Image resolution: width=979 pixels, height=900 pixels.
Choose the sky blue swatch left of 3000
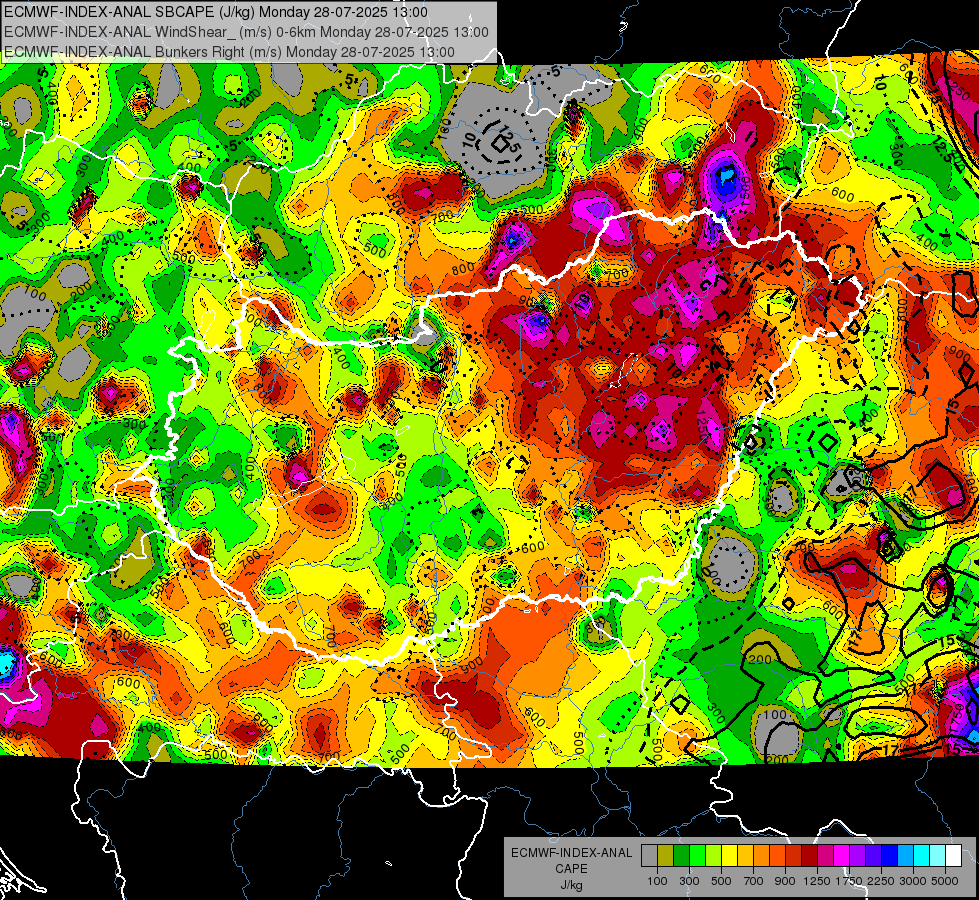905,856
